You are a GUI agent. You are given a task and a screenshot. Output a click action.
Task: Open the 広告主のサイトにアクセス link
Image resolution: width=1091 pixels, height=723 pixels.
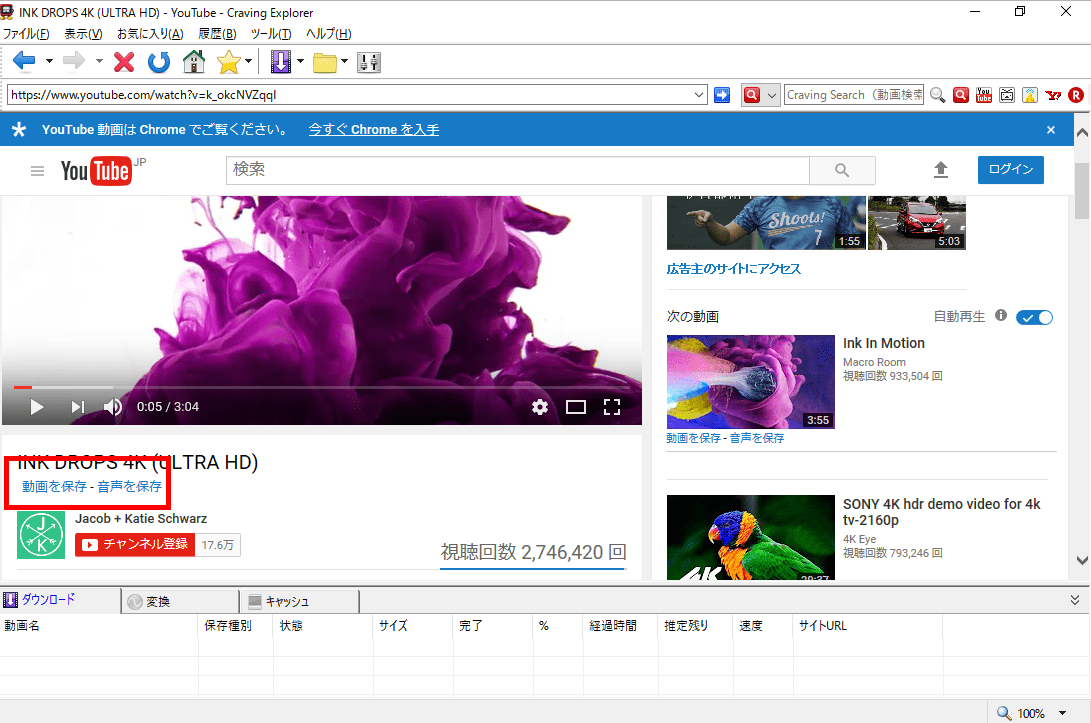point(733,269)
